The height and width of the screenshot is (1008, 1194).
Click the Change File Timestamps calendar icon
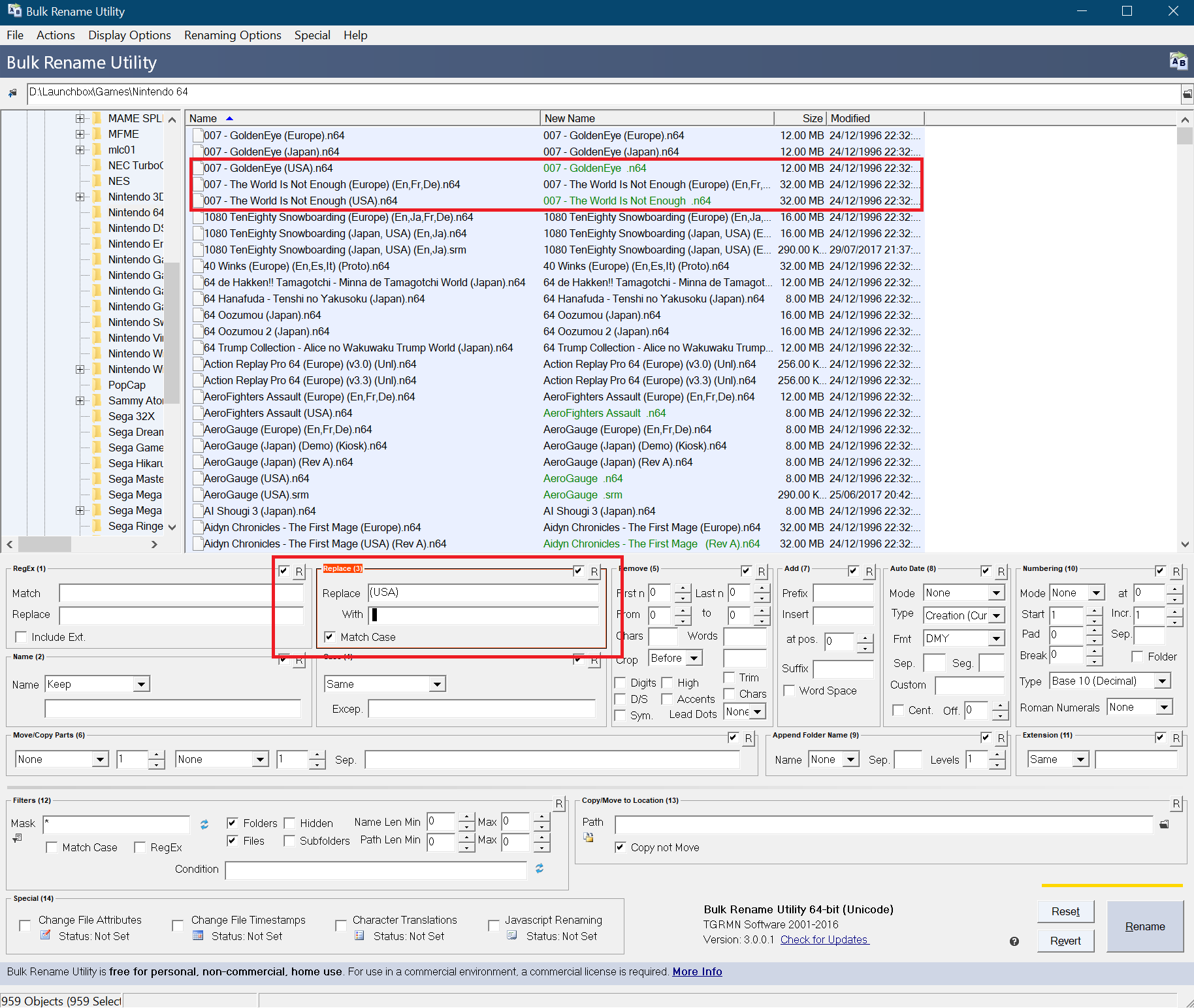pyautogui.click(x=198, y=935)
